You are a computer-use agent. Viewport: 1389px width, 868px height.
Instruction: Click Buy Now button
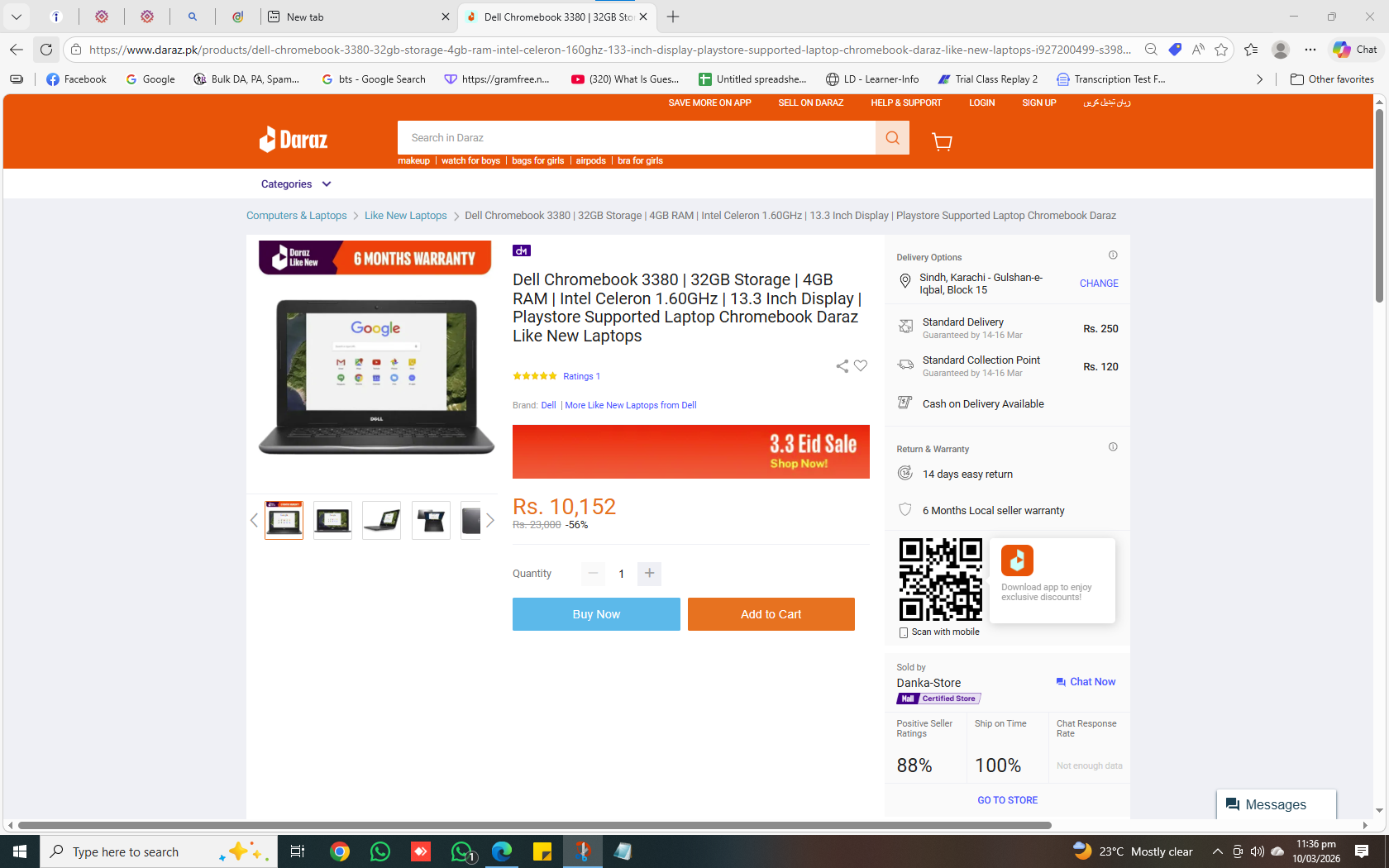(596, 614)
